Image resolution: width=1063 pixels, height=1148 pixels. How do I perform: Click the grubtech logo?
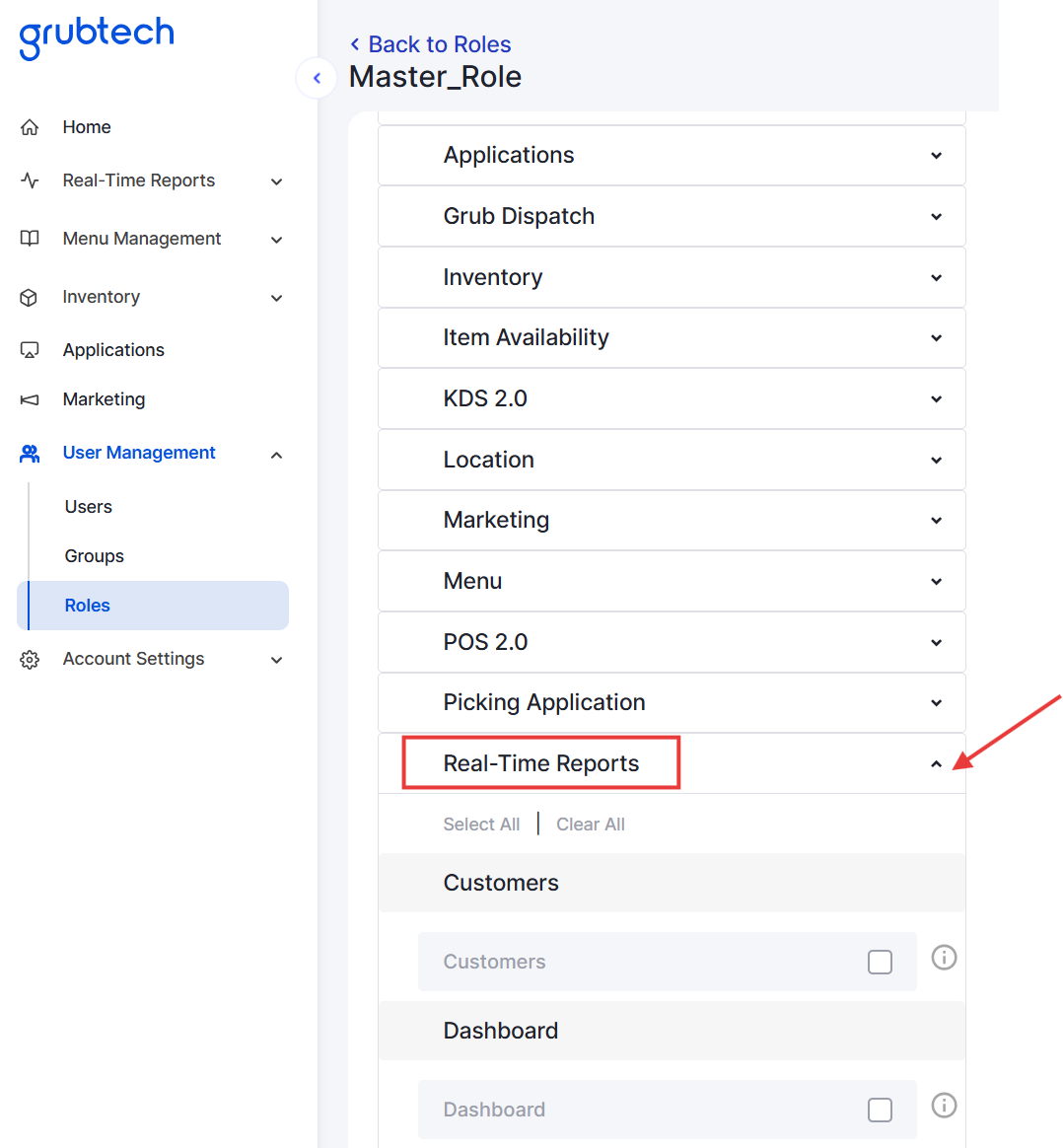coord(97,37)
